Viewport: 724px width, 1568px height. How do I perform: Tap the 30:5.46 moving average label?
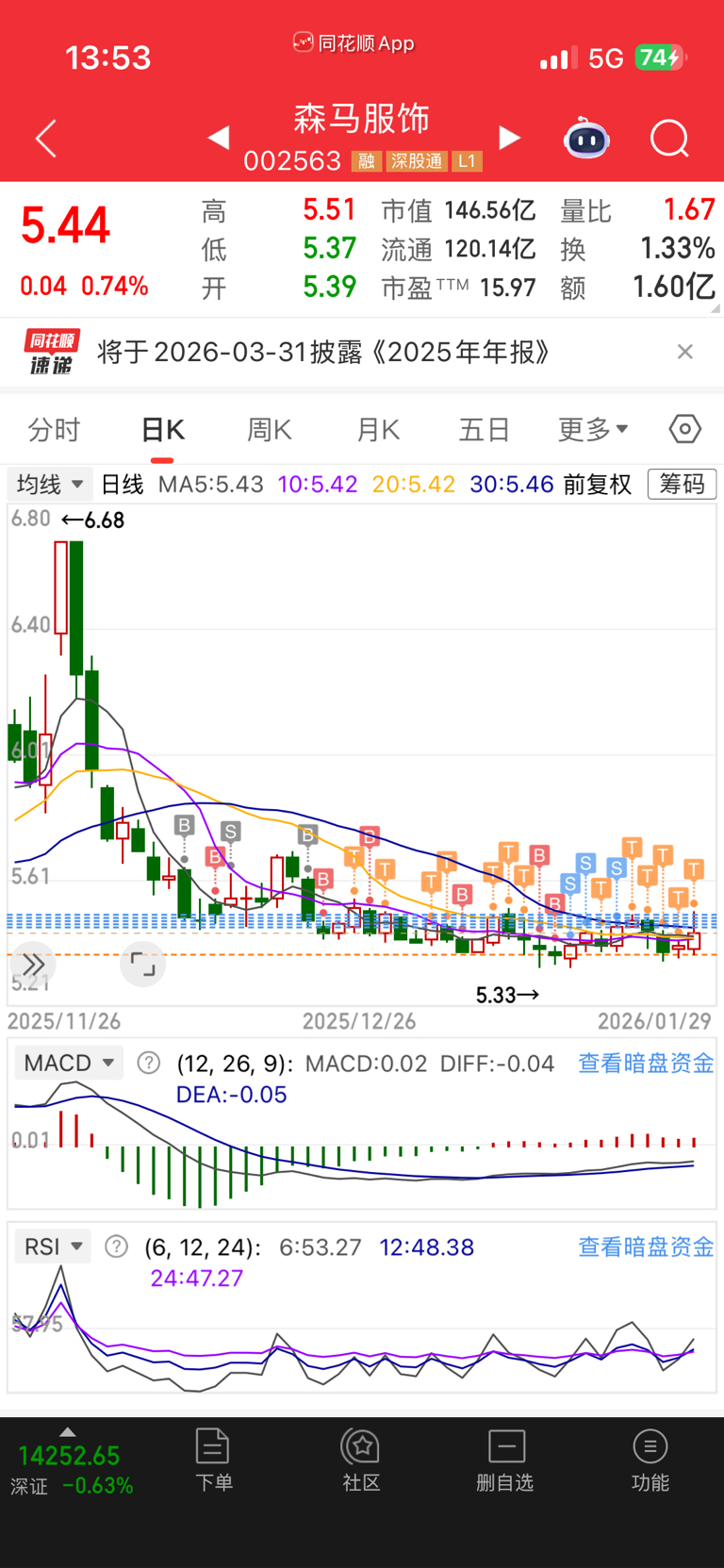[x=512, y=485]
